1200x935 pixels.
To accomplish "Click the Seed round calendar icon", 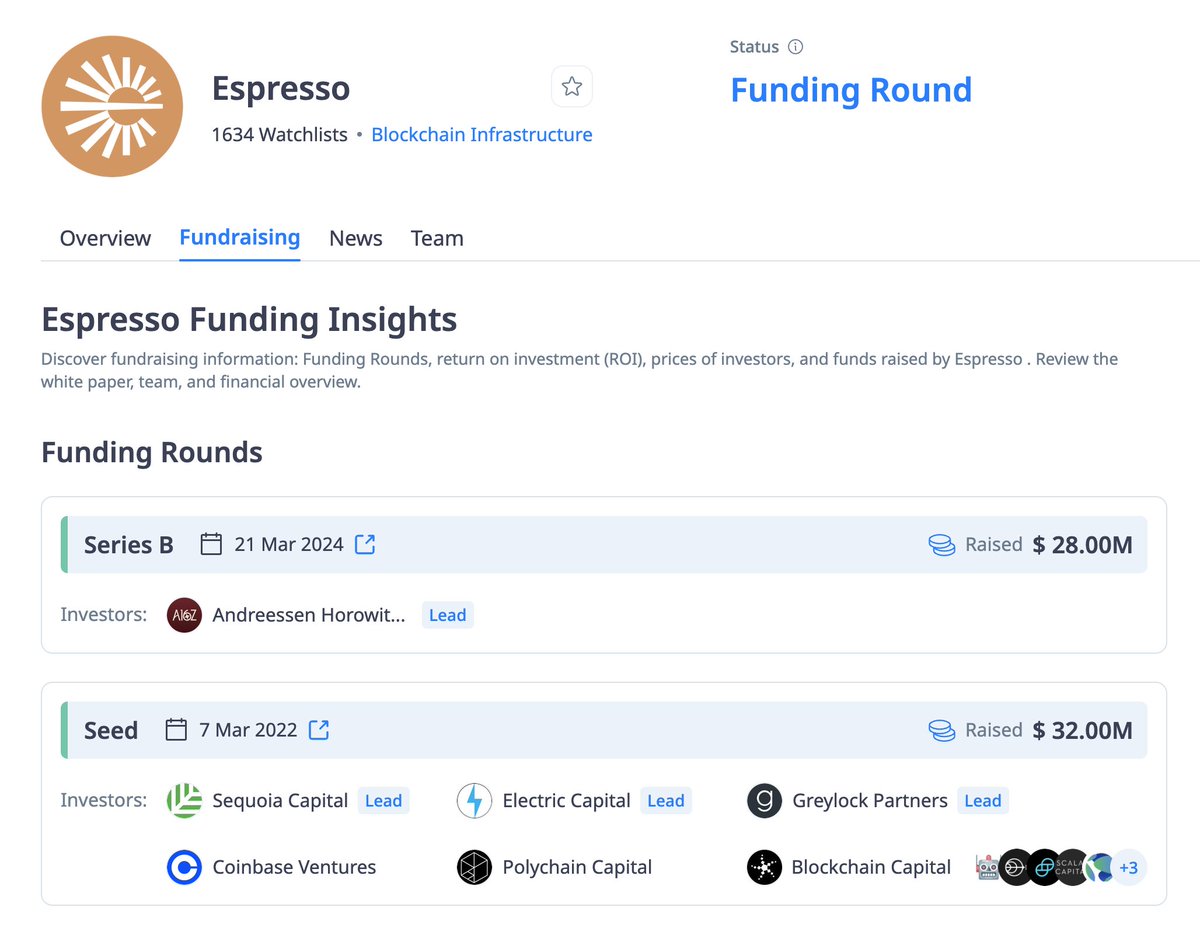I will point(176,730).
